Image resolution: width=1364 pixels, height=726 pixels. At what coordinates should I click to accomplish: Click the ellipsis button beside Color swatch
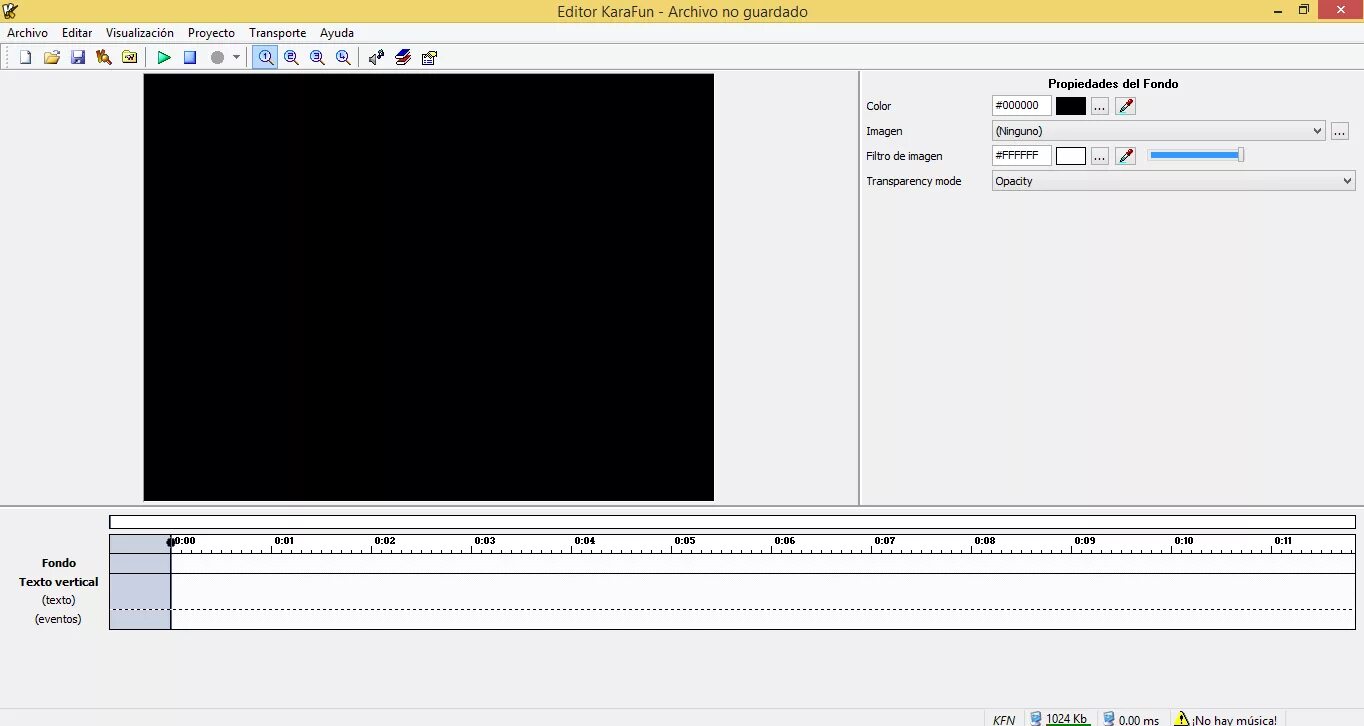click(1099, 106)
